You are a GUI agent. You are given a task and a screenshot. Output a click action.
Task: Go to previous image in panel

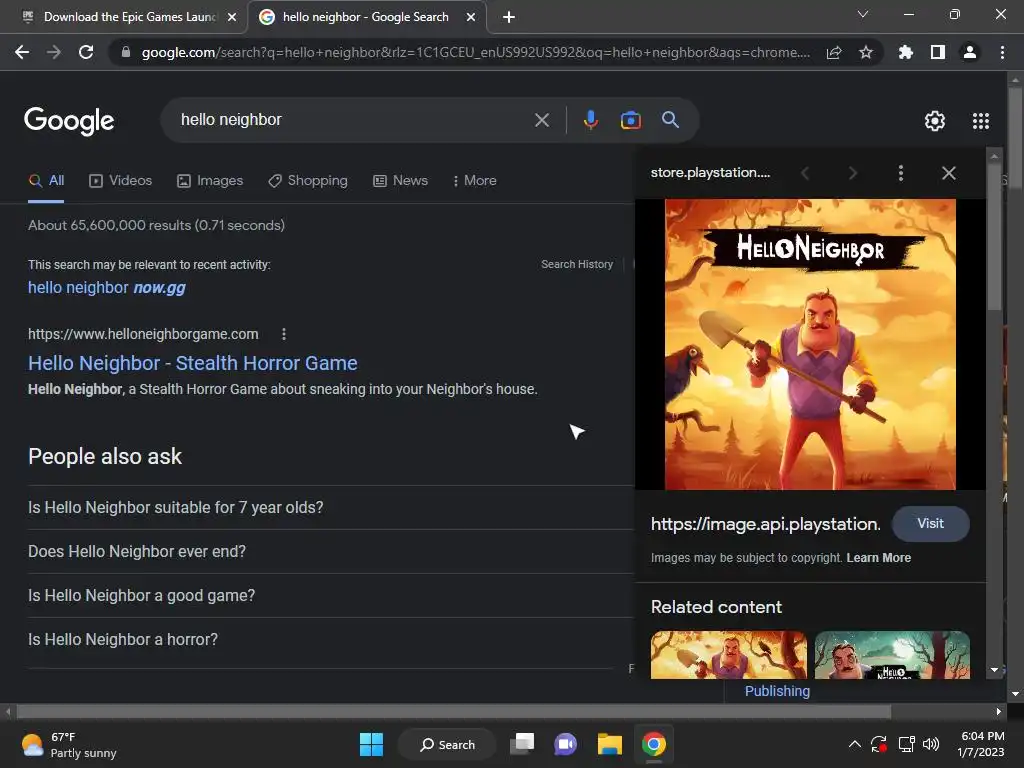805,173
